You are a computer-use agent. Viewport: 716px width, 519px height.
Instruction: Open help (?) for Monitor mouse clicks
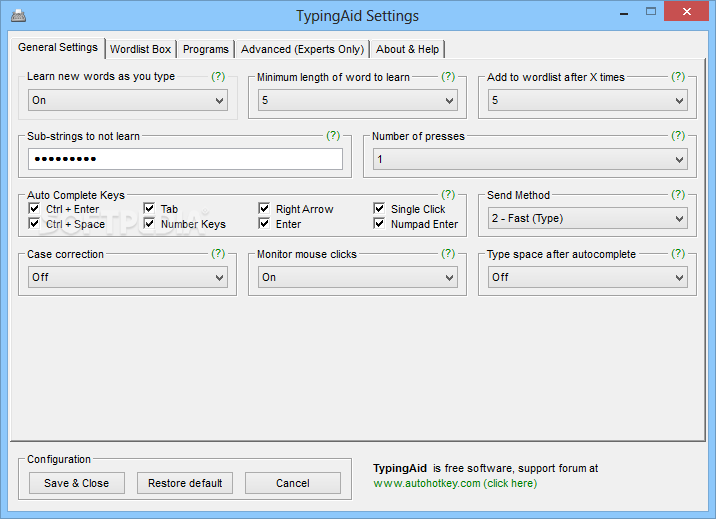click(448, 253)
